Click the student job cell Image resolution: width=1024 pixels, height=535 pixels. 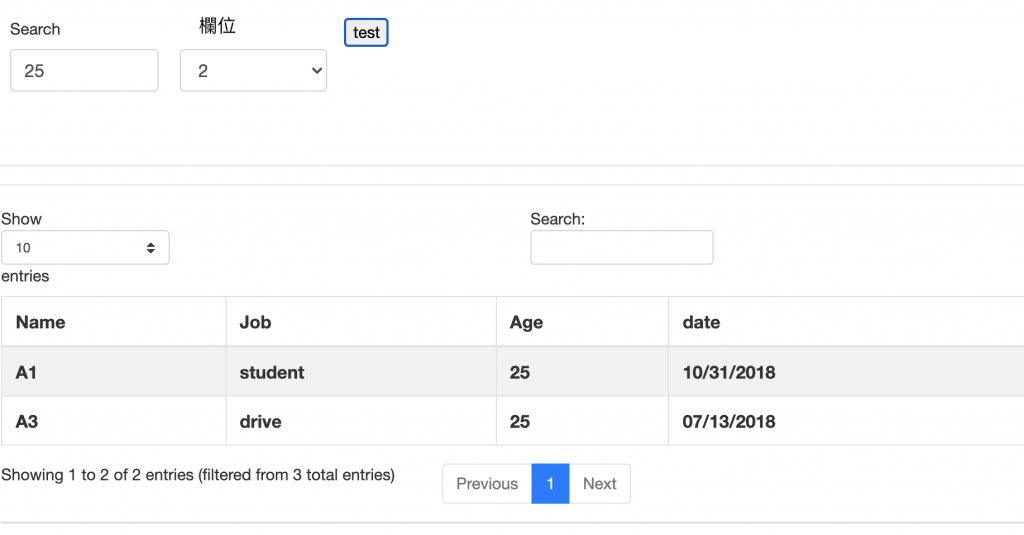click(272, 372)
